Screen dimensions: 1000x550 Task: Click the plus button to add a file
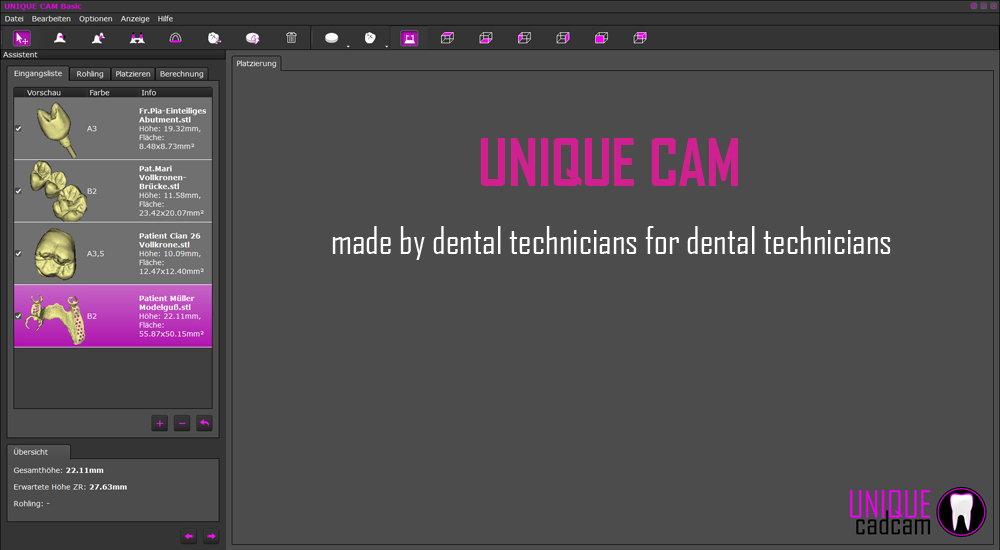click(x=159, y=423)
